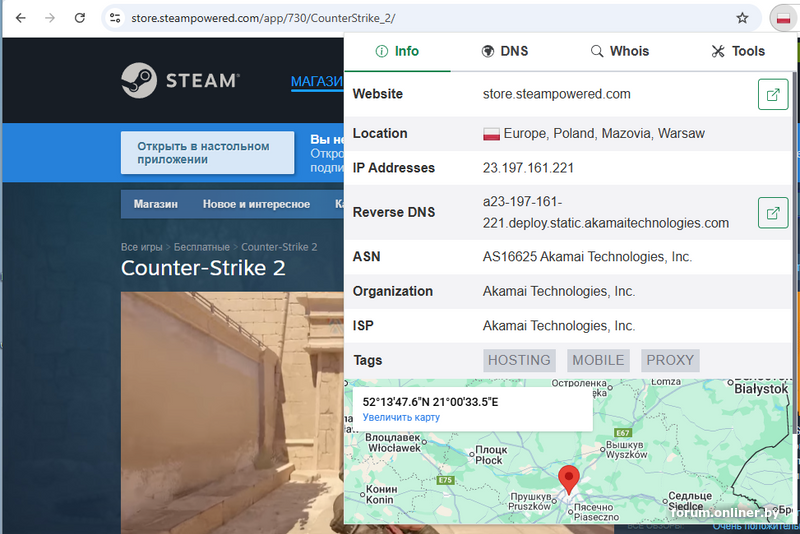Switch to the DNS tab

coord(505,51)
